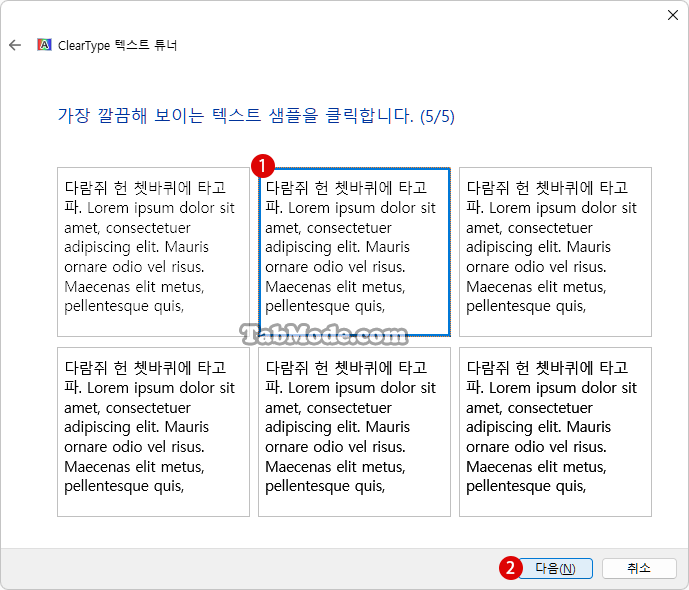Screen dimensions: 689x590
Task: Click the heading 가장 깔끔해 보이는 텍스트 샘플을 클릭합니다. (5/5)
Action: [x=256, y=116]
